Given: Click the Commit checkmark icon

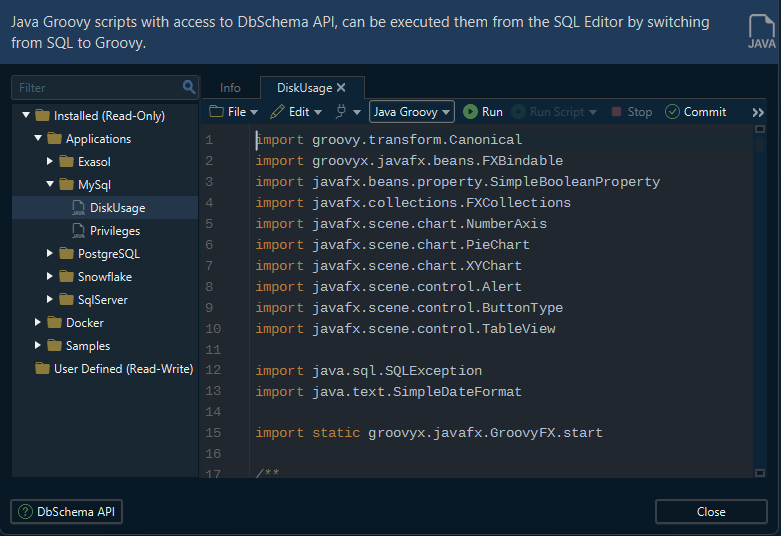Looking at the screenshot, I should [672, 112].
